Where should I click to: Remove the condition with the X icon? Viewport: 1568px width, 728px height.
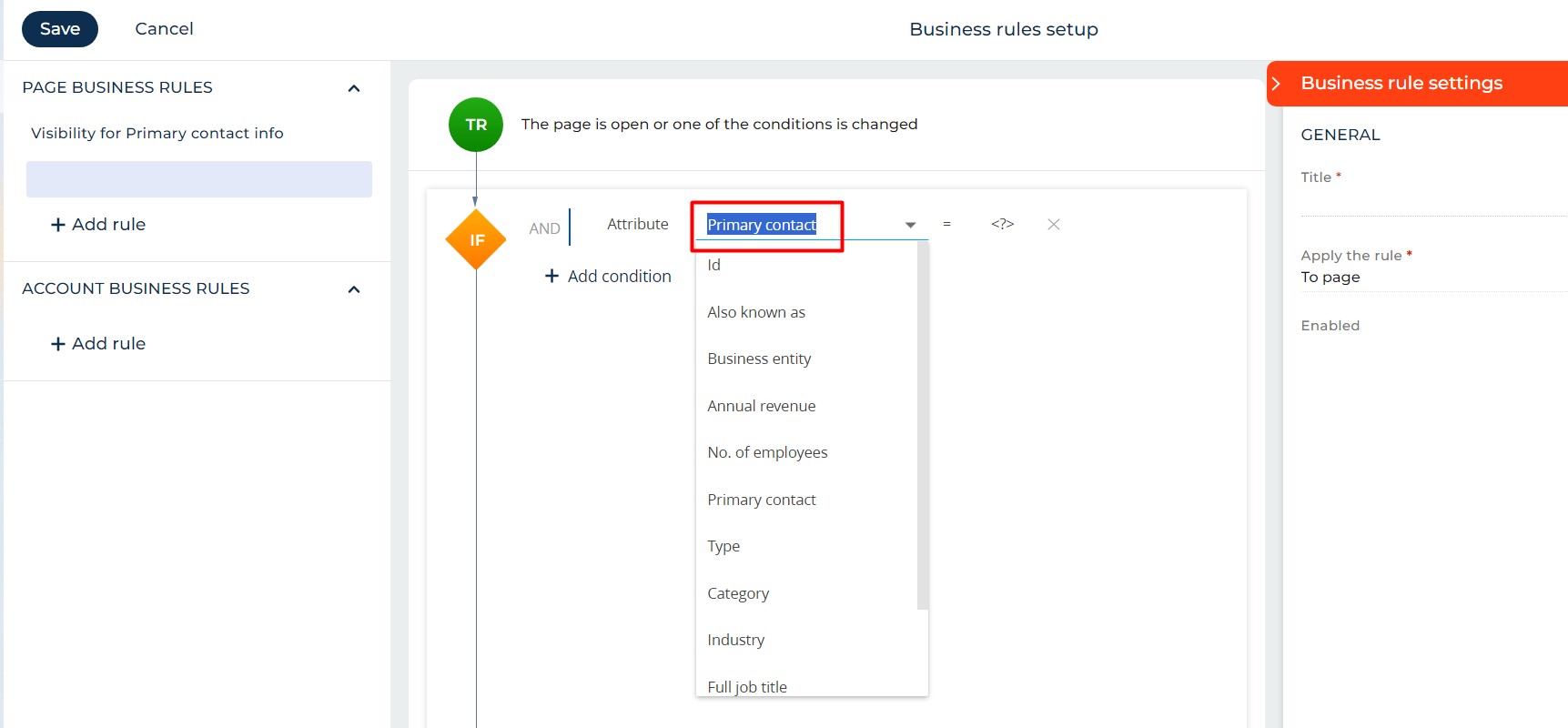click(1053, 224)
